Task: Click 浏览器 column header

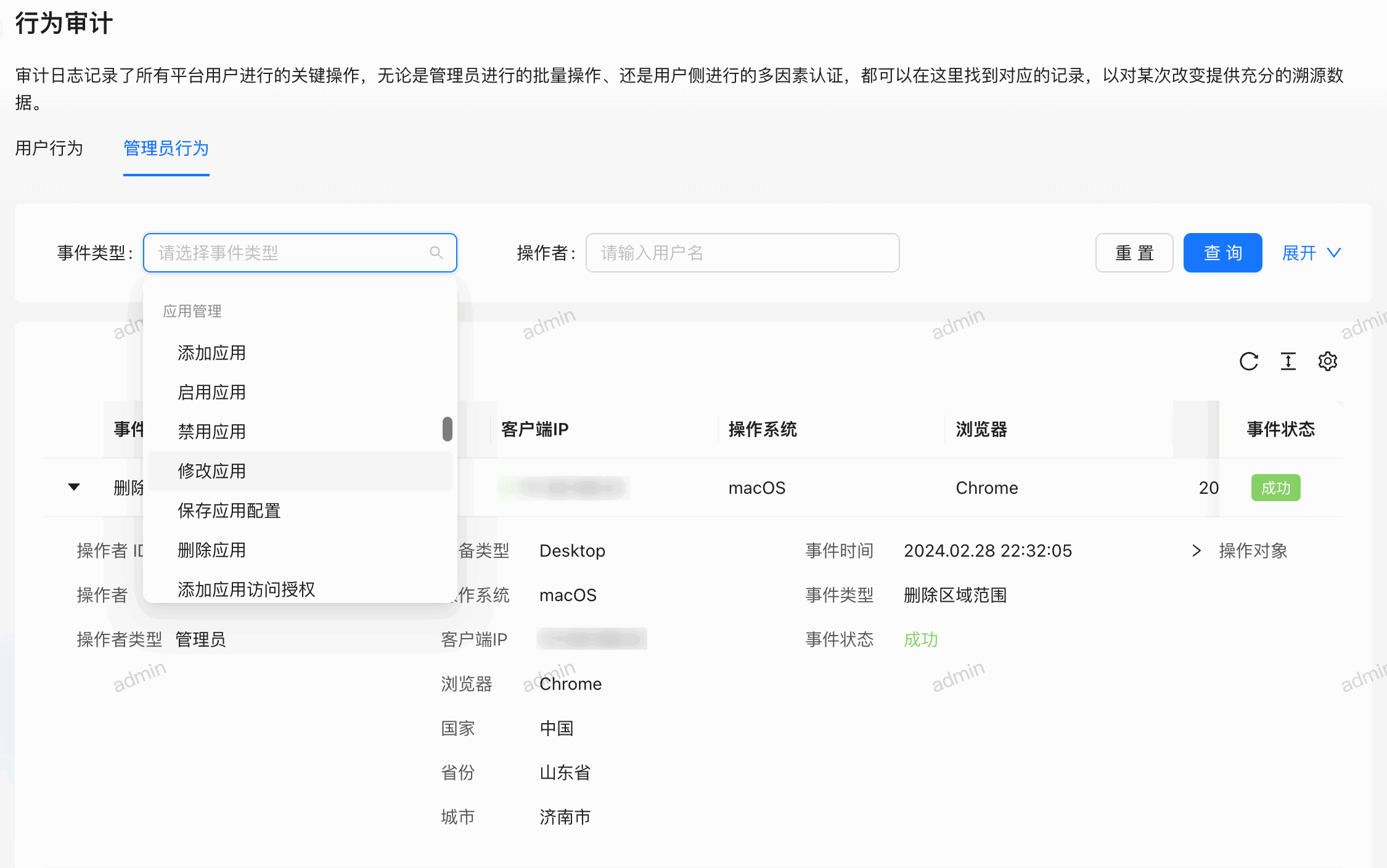Action: [981, 429]
